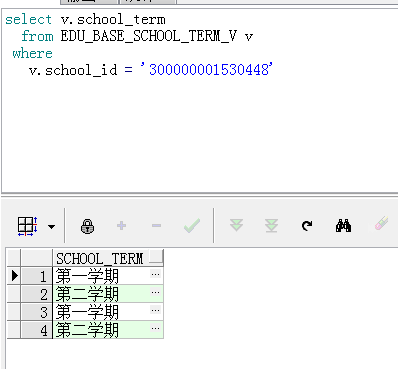Click the fetch next page icon

coord(236,225)
